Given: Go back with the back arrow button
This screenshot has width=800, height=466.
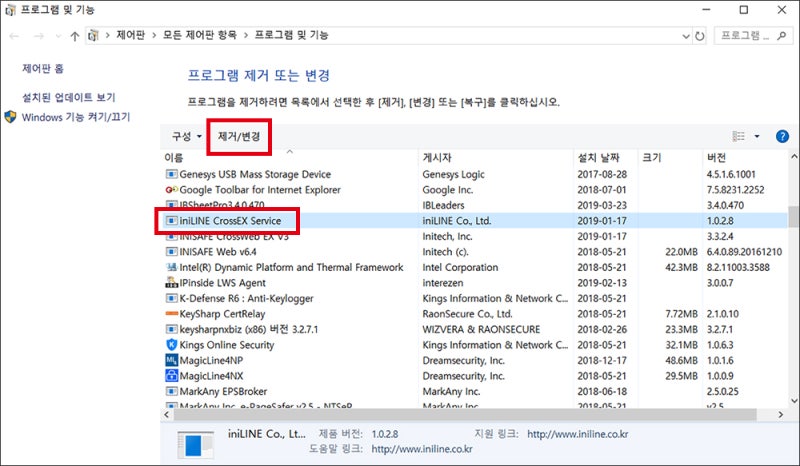Looking at the screenshot, I should [x=14, y=36].
